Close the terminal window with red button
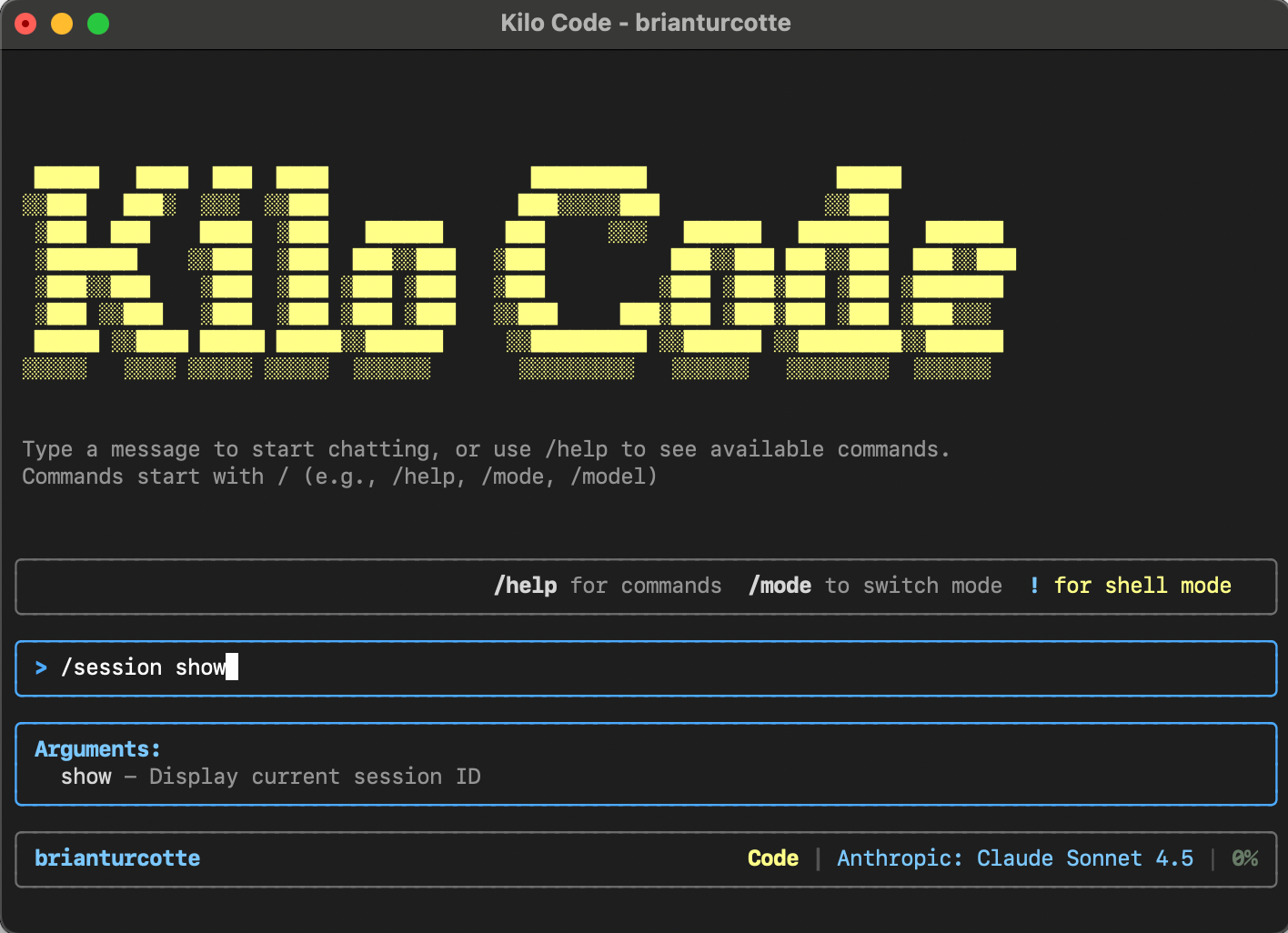The height and width of the screenshot is (933, 1288). pos(25,24)
